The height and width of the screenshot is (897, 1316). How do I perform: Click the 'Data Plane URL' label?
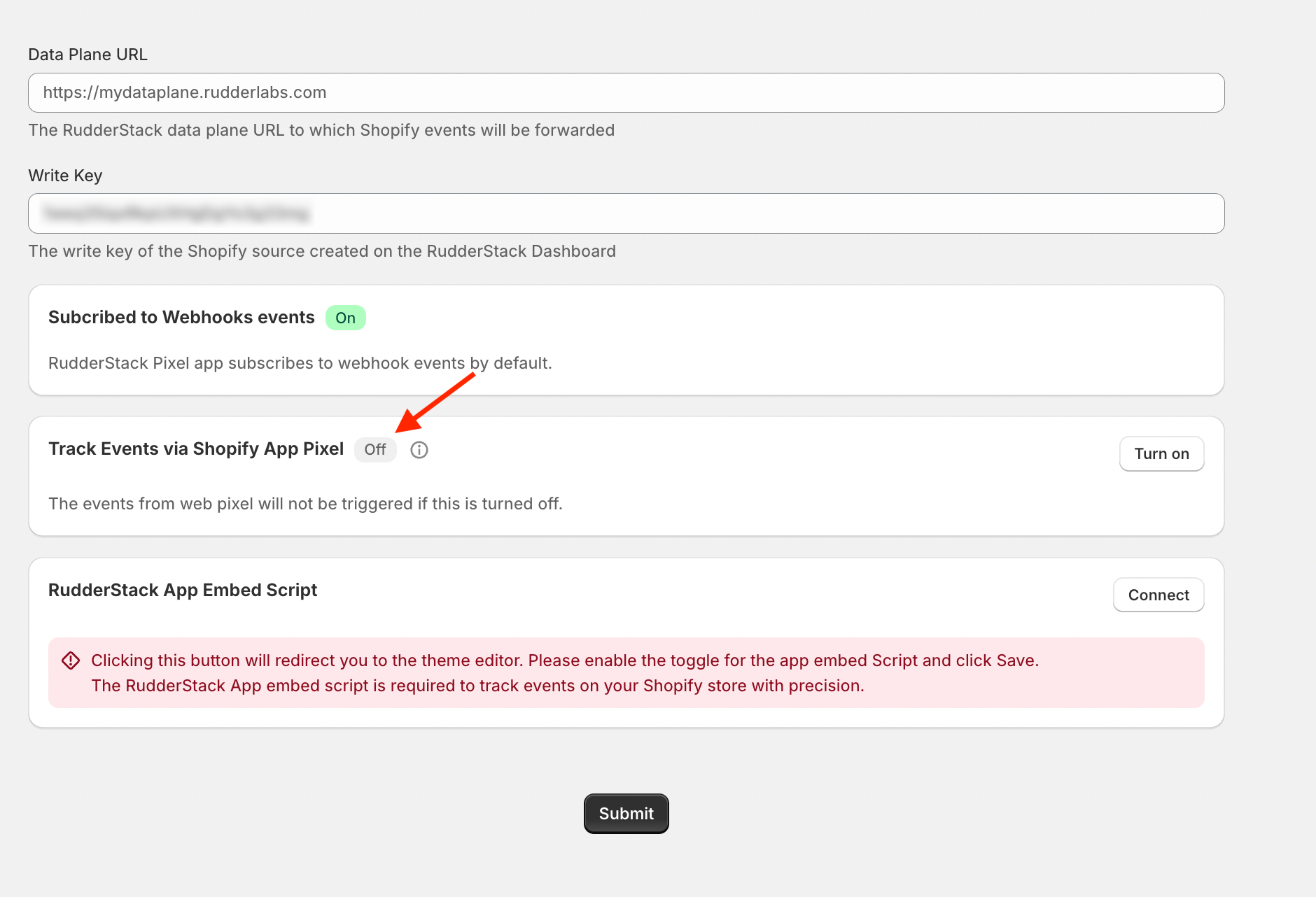[x=88, y=55]
